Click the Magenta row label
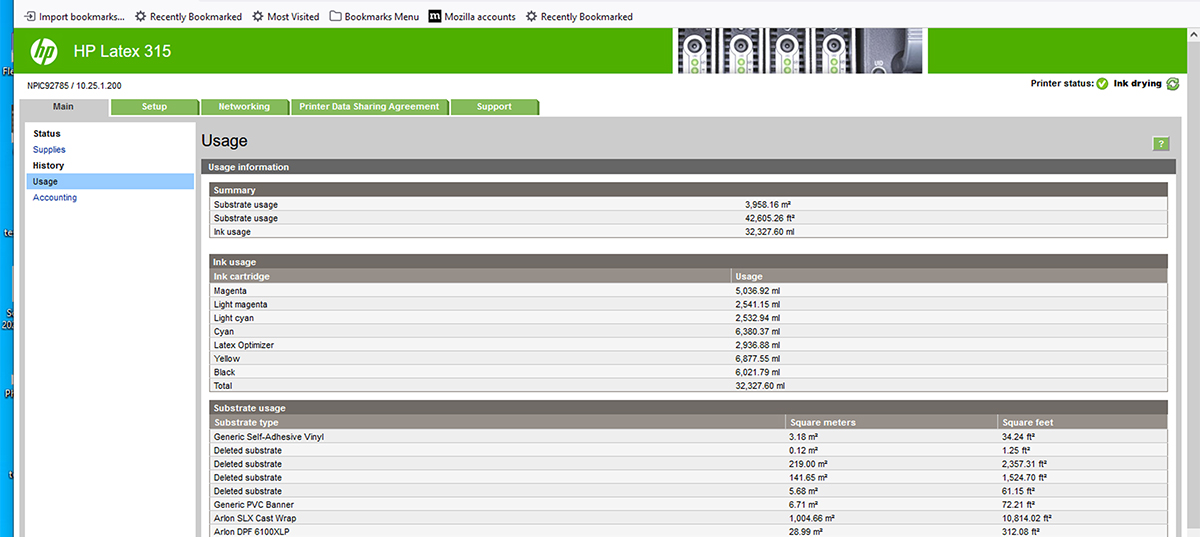Viewport: 1200px width, 537px height. click(230, 291)
